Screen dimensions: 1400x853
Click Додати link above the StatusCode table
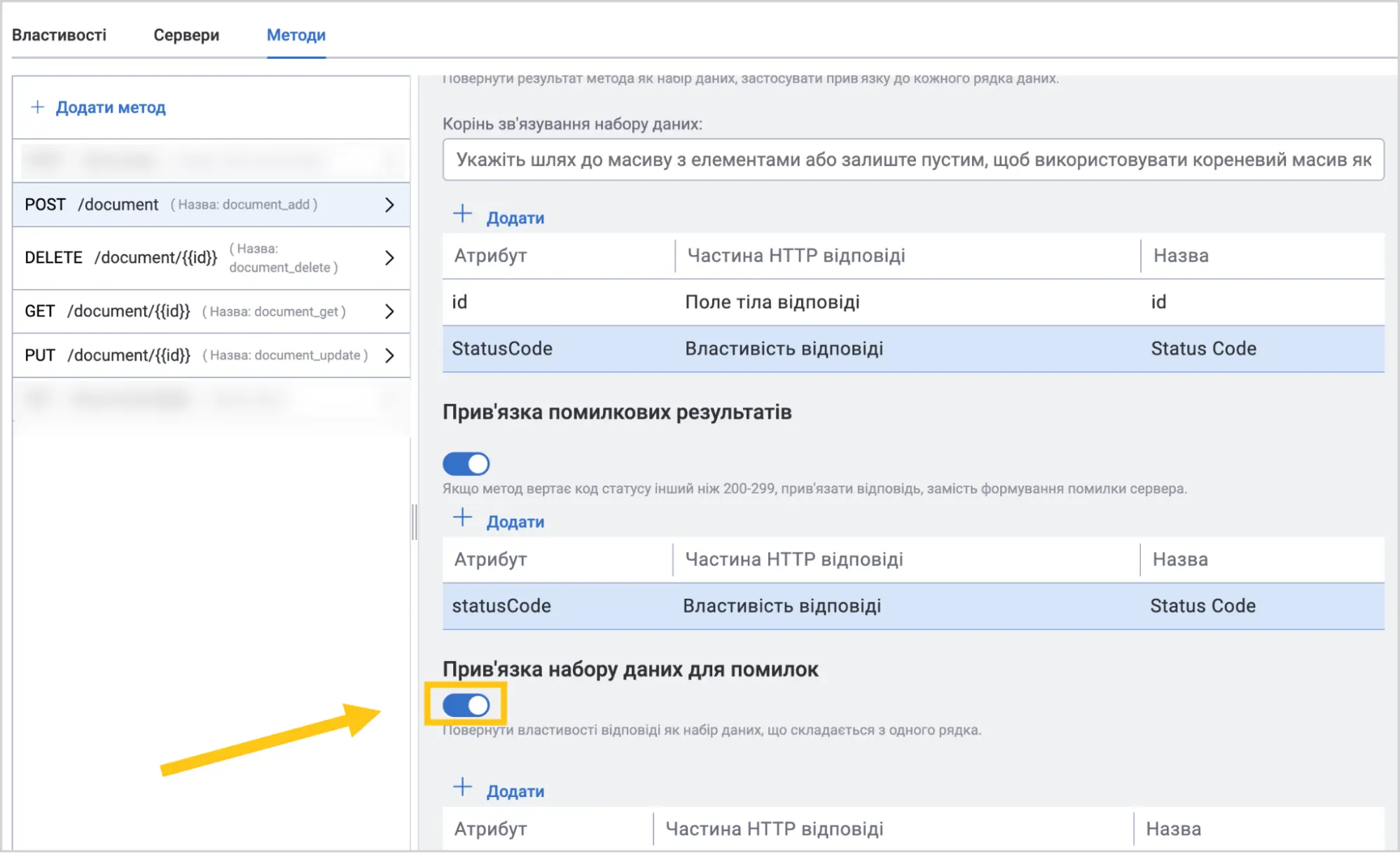pyautogui.click(x=515, y=218)
